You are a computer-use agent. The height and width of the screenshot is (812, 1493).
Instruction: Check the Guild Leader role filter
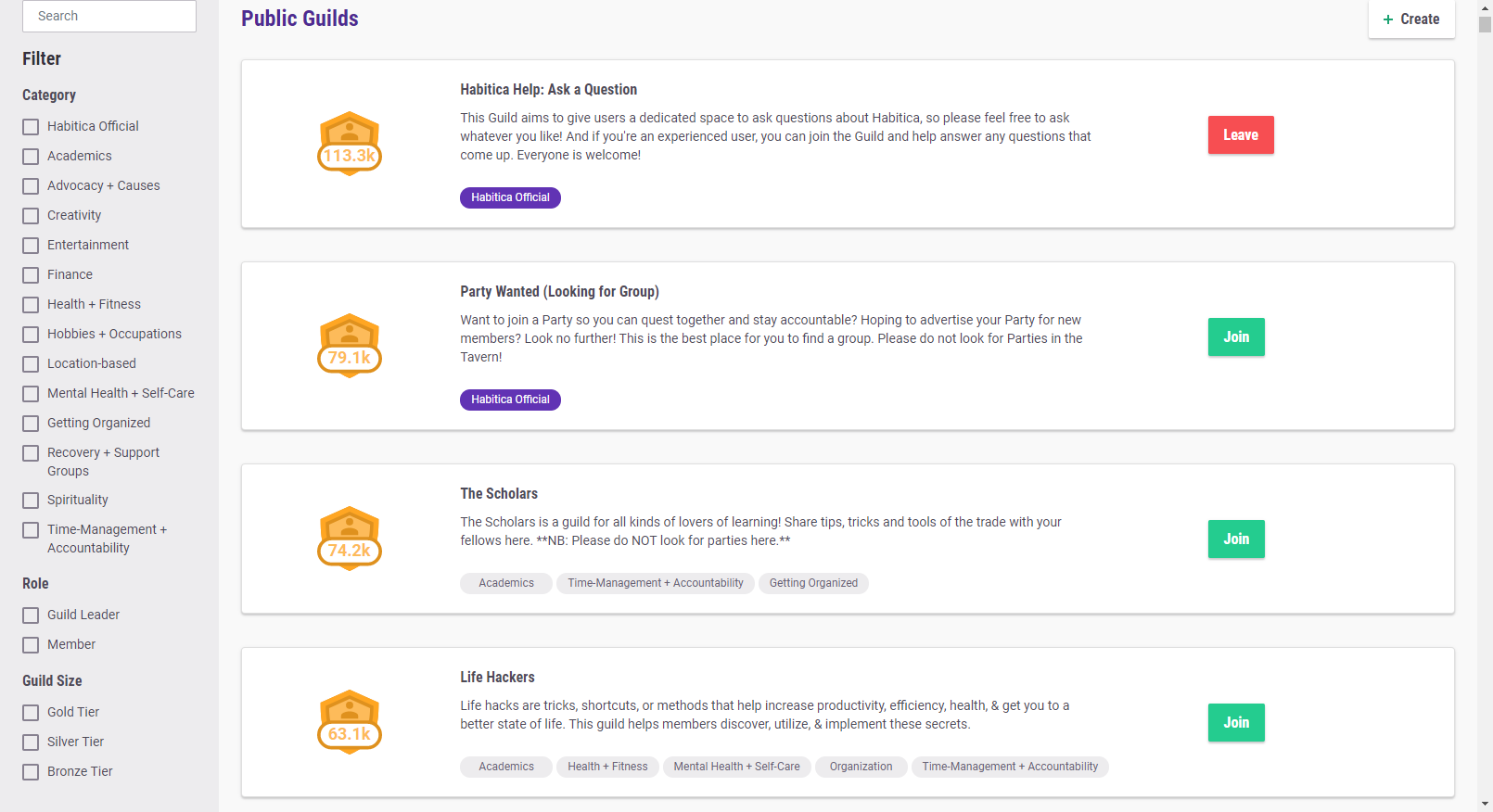[31, 615]
